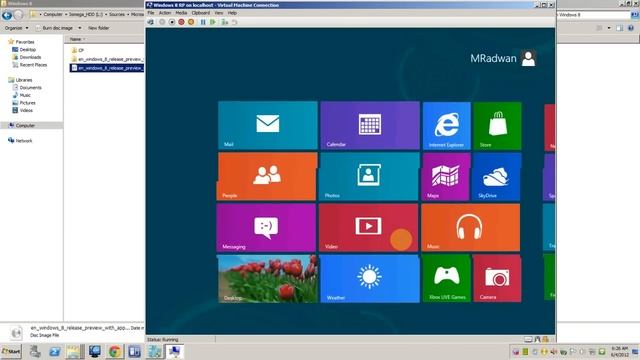This screenshot has height=360, width=640.
Task: Open the Maps tile
Action: 446,177
